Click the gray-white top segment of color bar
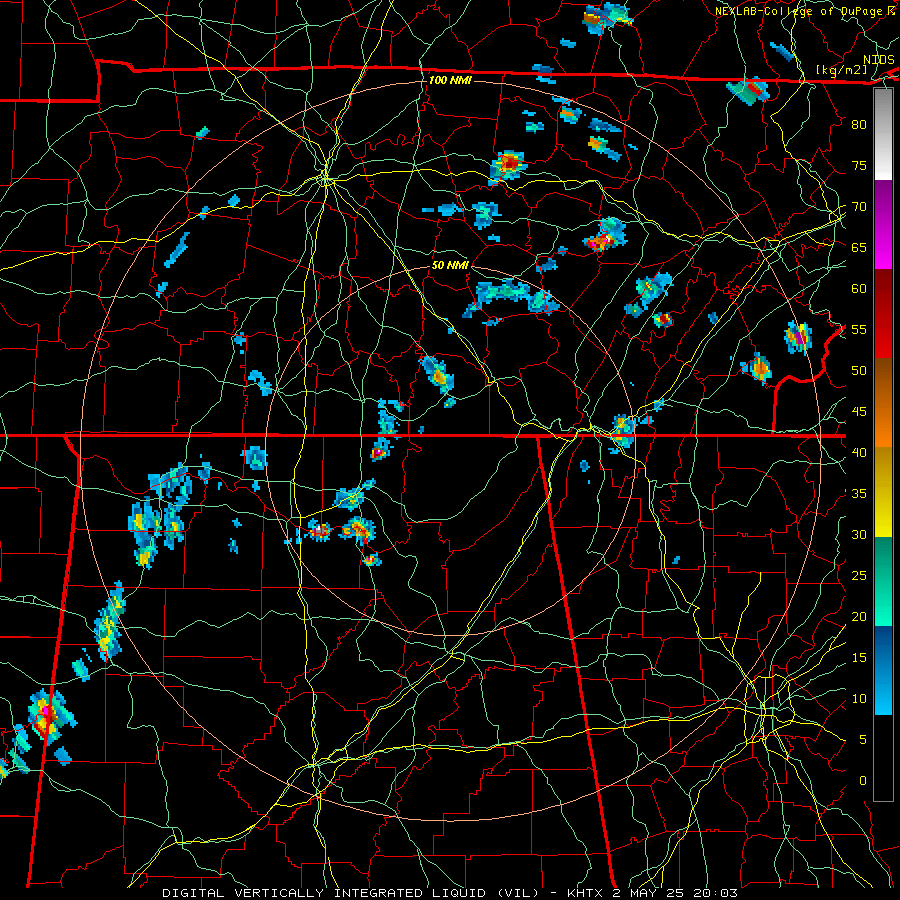 (883, 134)
